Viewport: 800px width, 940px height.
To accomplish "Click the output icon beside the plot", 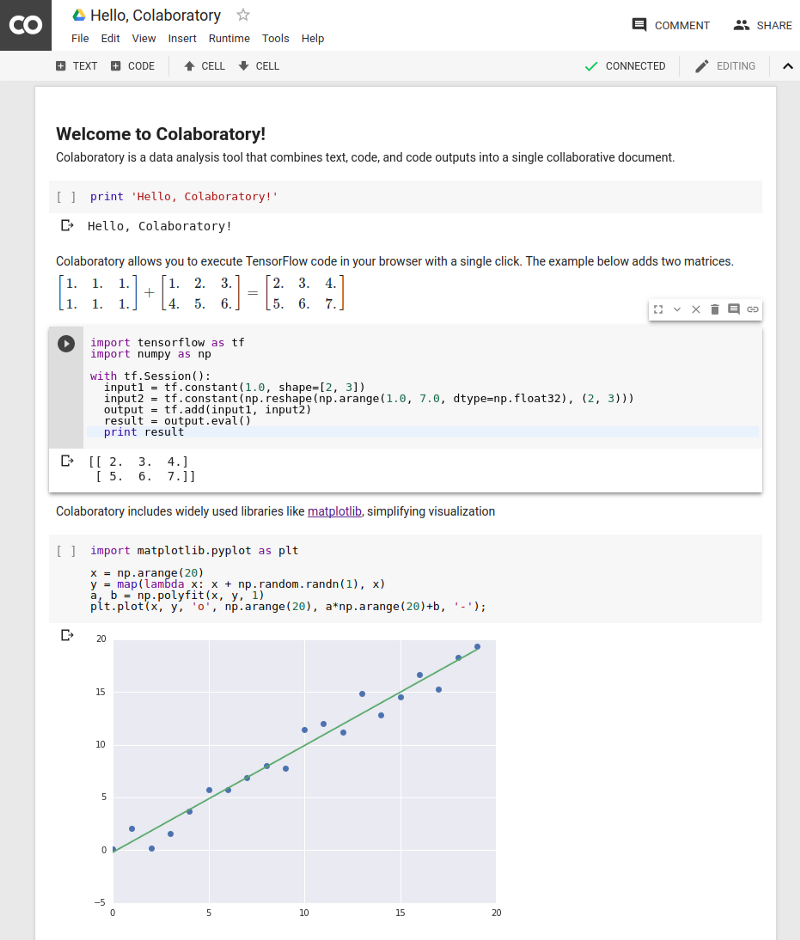I will point(67,635).
